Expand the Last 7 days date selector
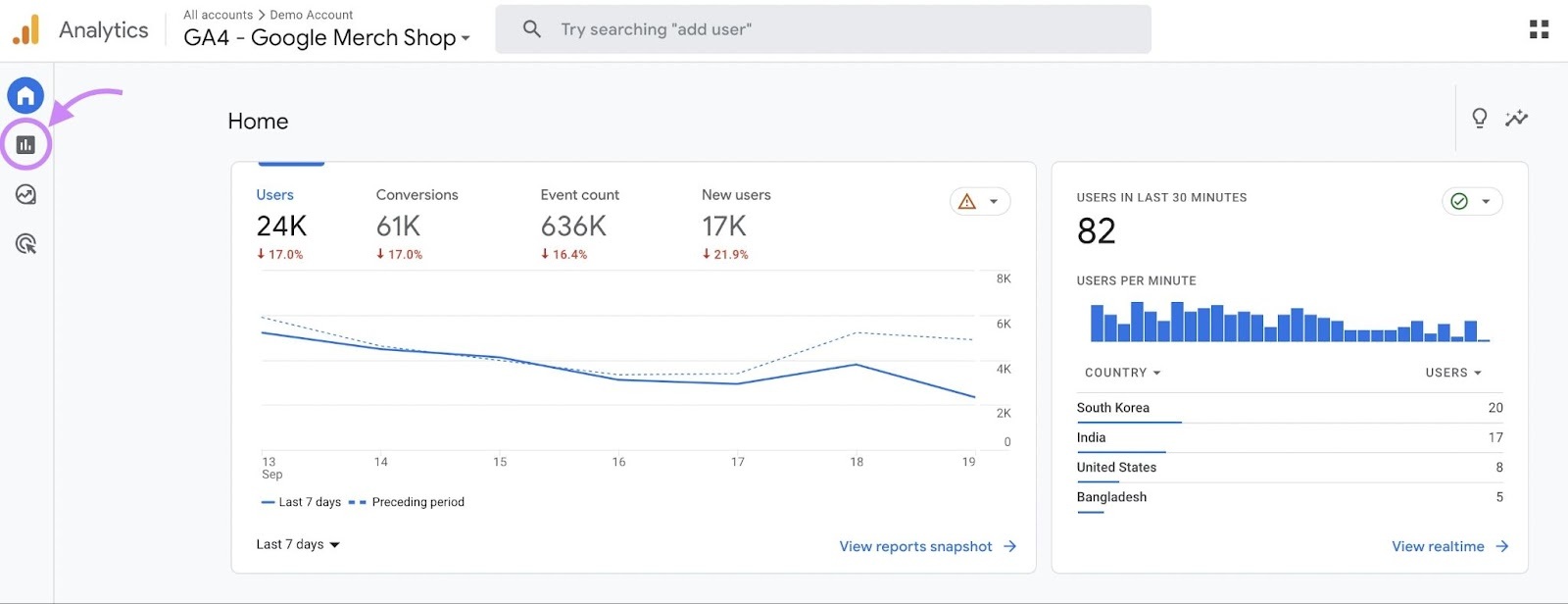 pos(298,545)
